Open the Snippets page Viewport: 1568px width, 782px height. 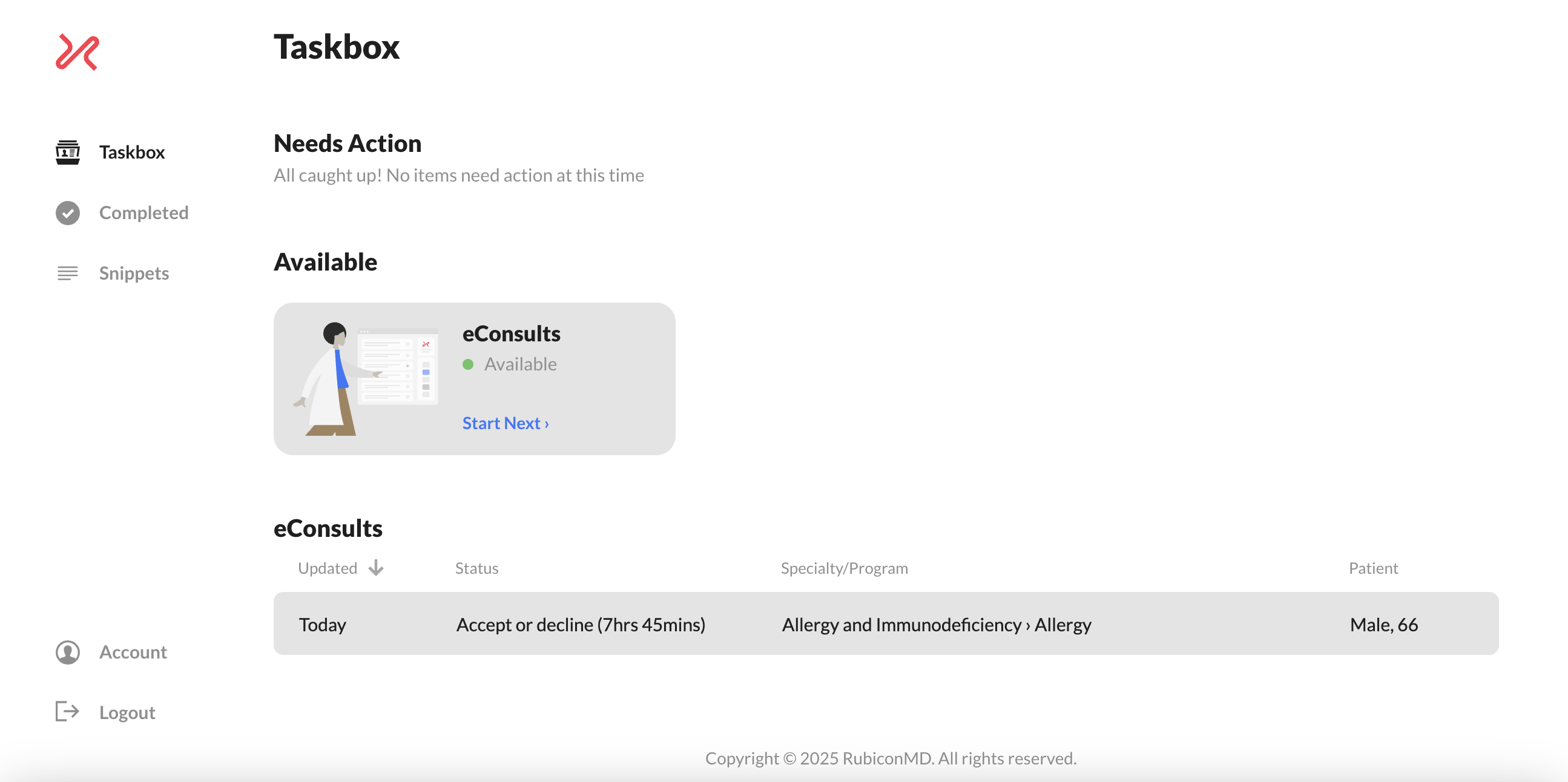pos(134,273)
